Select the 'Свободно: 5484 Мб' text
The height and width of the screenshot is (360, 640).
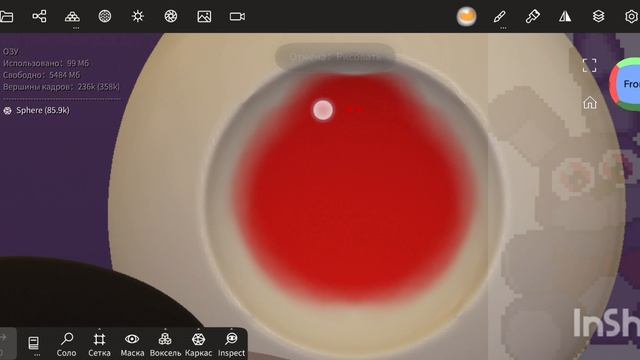42,75
